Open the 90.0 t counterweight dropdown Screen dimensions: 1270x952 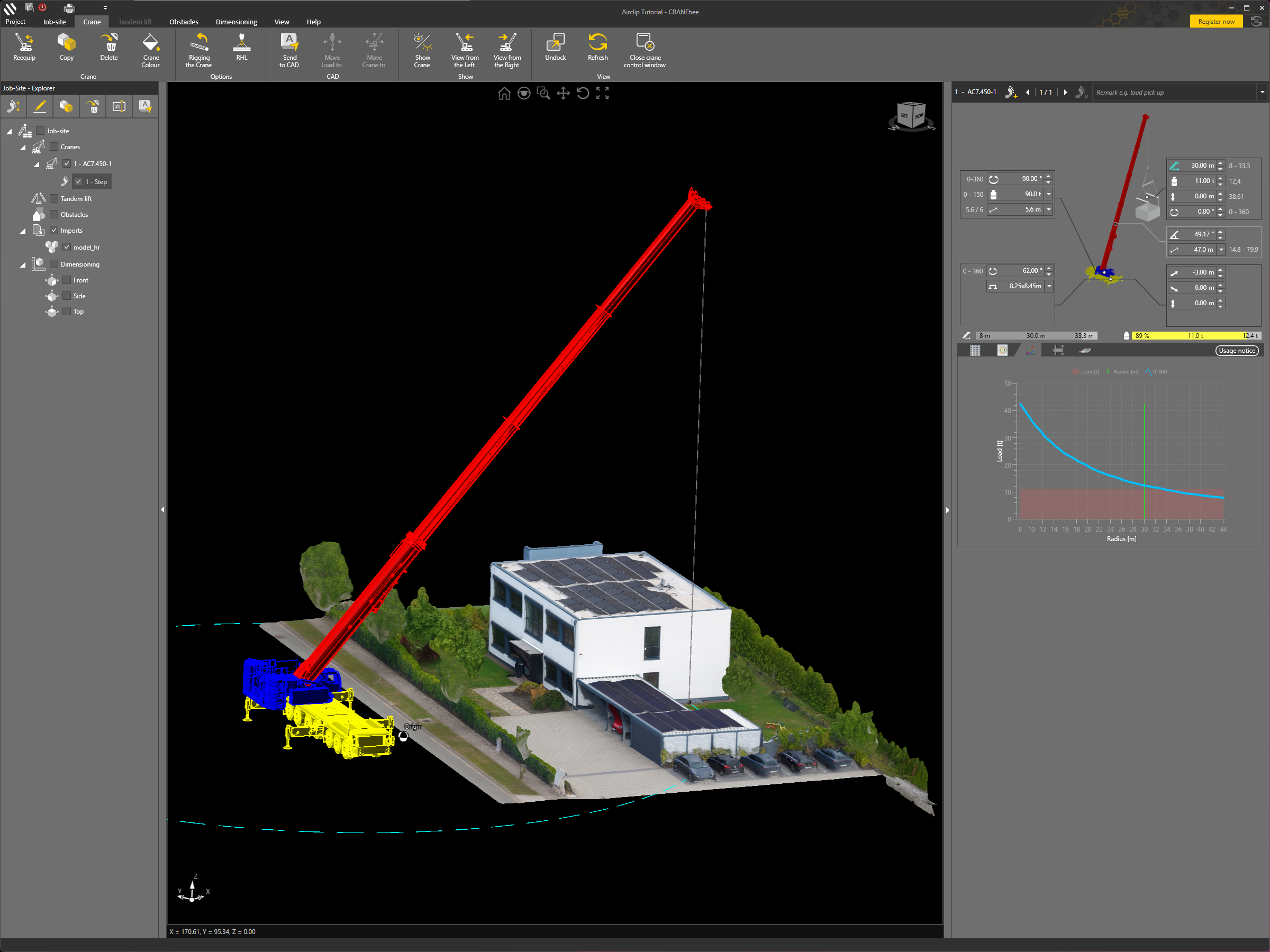(x=1049, y=195)
